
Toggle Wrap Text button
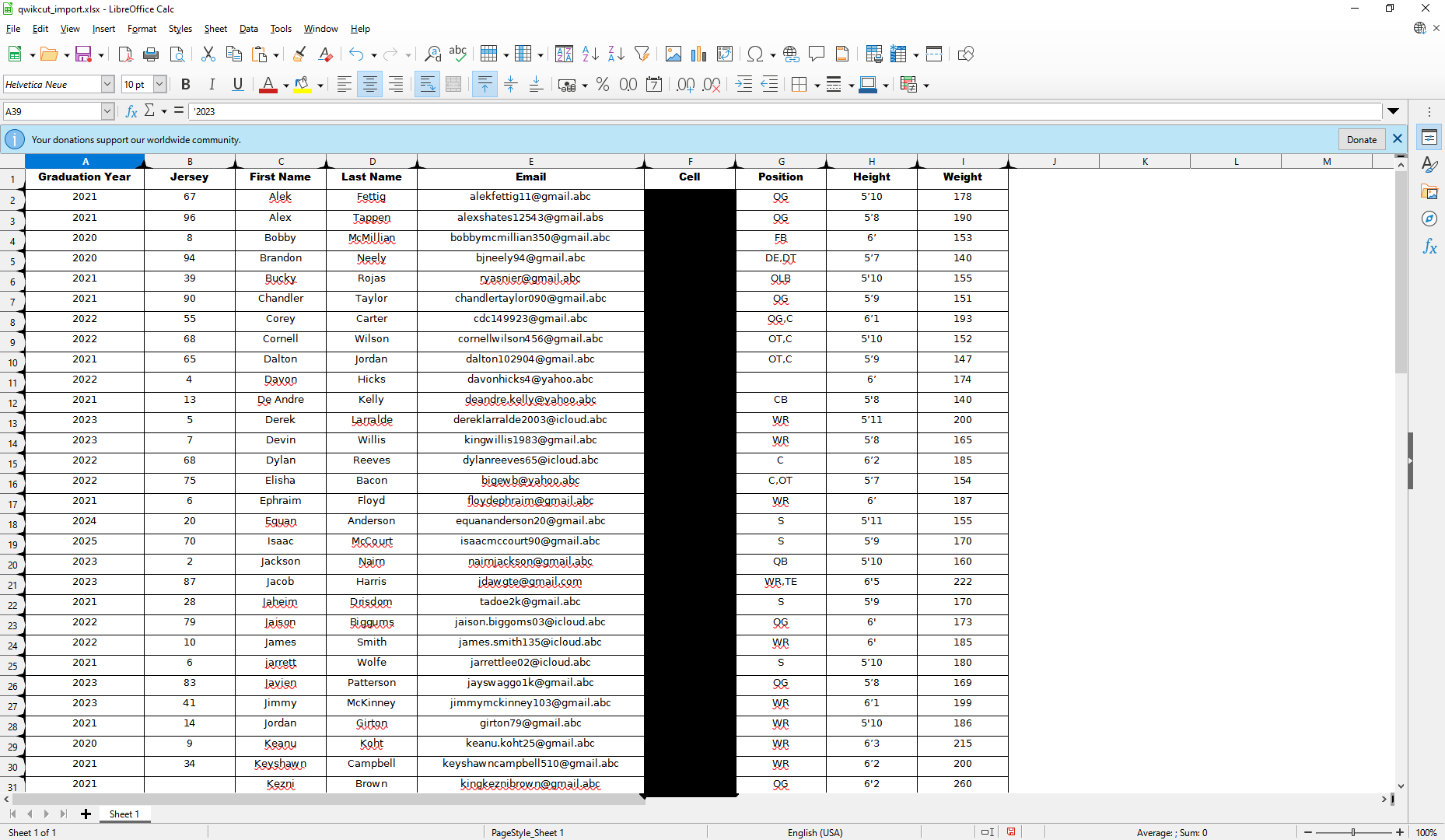click(x=427, y=85)
